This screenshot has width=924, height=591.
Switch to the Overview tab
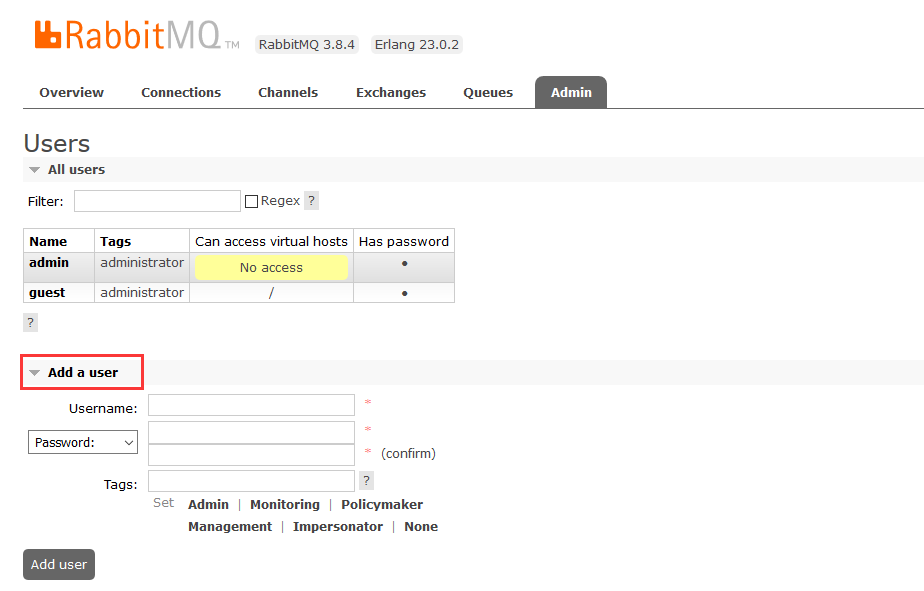71,93
